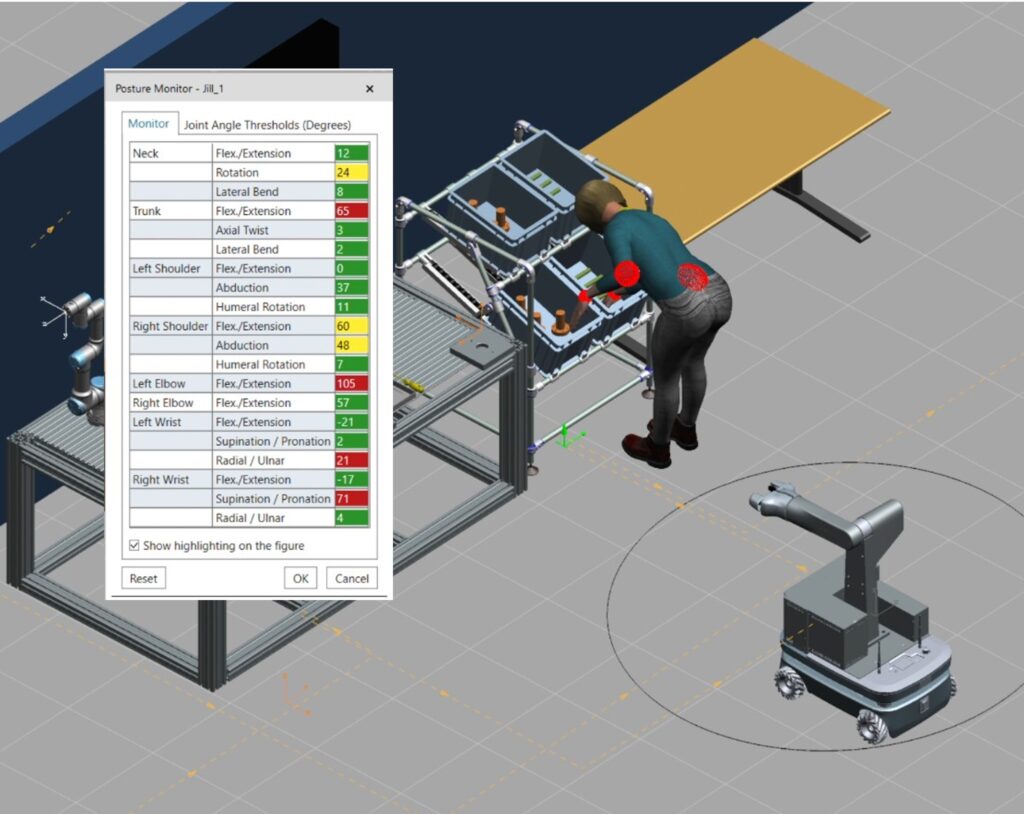Open the Joint Angle Thresholds (Degrees) tab
Image resolution: width=1024 pixels, height=814 pixels.
[x=267, y=125]
